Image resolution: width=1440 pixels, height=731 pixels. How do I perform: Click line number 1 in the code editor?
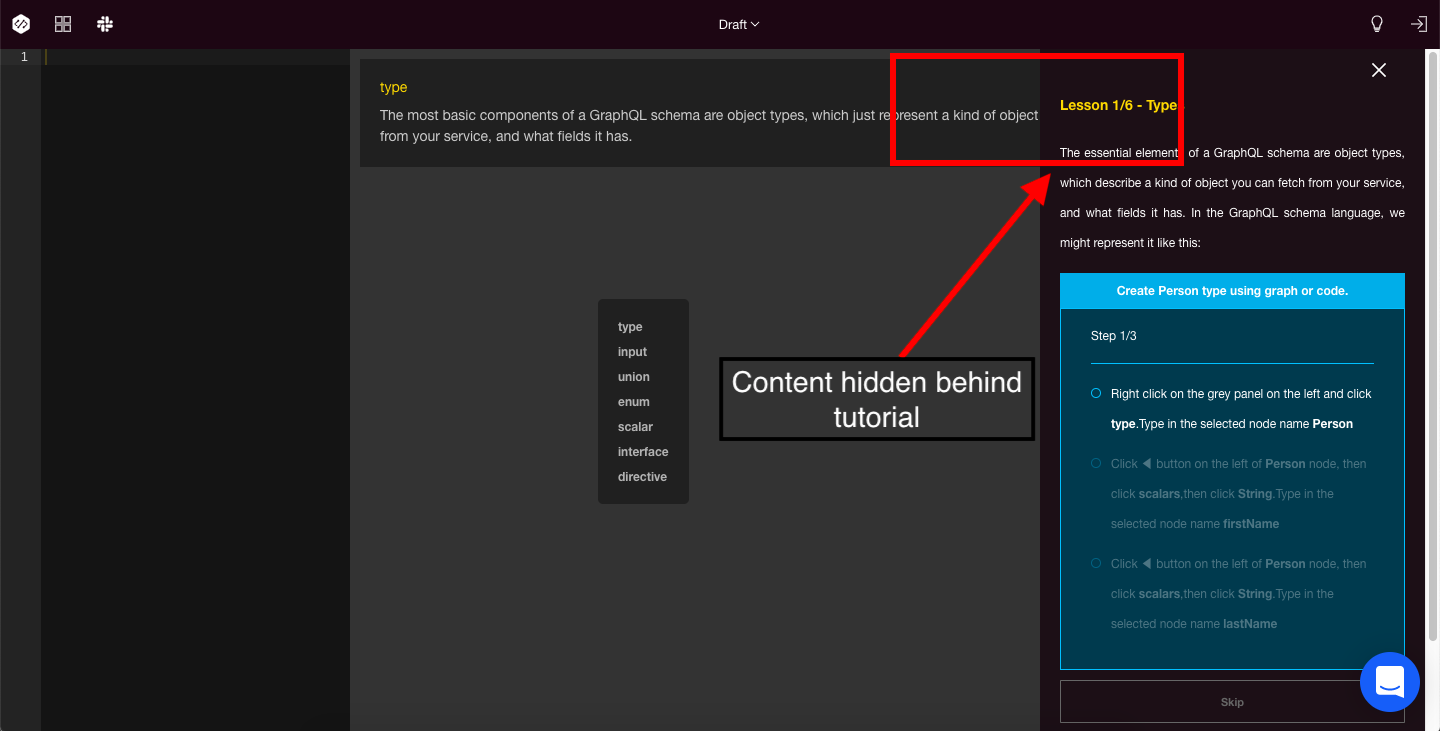[x=23, y=56]
